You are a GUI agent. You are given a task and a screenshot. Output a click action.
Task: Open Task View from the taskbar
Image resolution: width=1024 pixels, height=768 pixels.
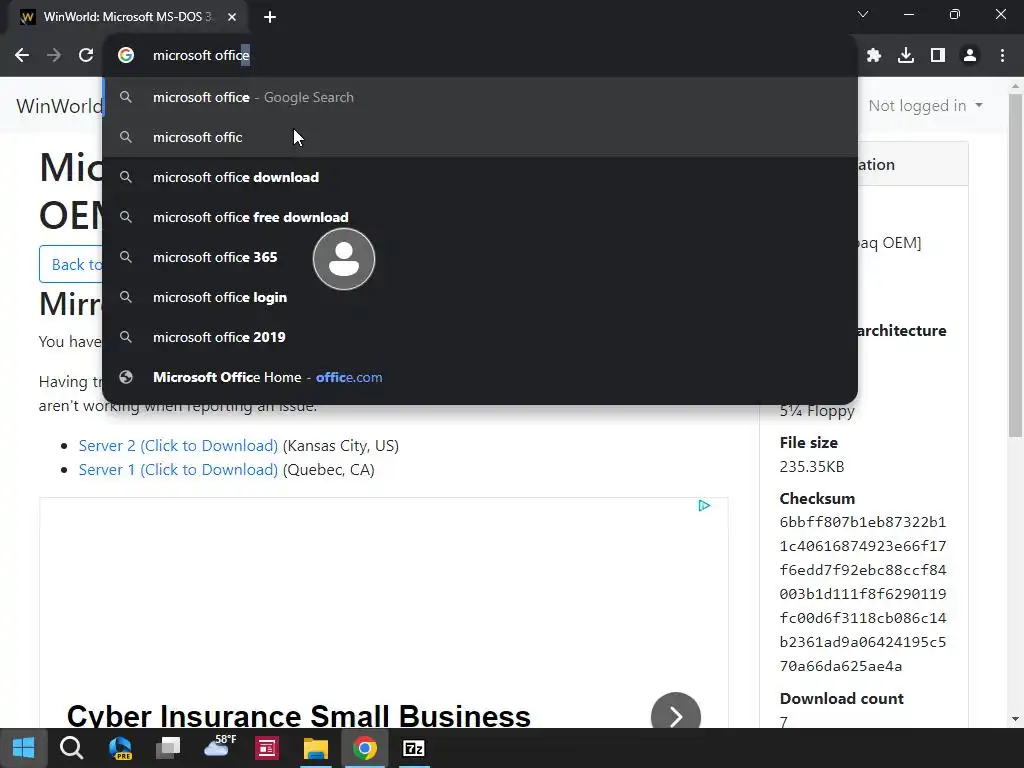pos(168,748)
